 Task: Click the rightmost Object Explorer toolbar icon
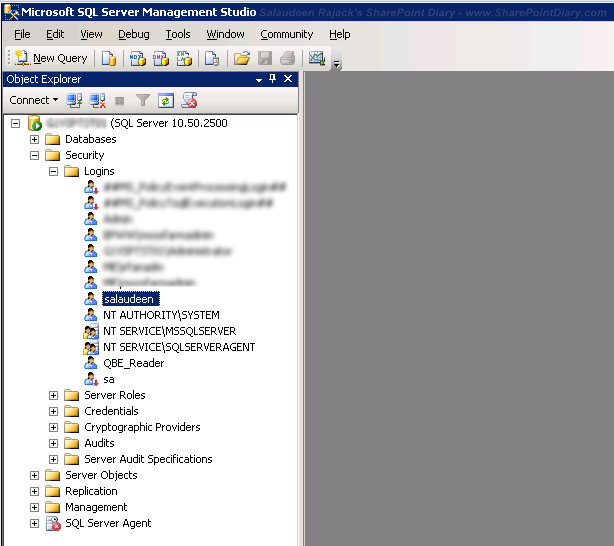pyautogui.click(x=190, y=100)
